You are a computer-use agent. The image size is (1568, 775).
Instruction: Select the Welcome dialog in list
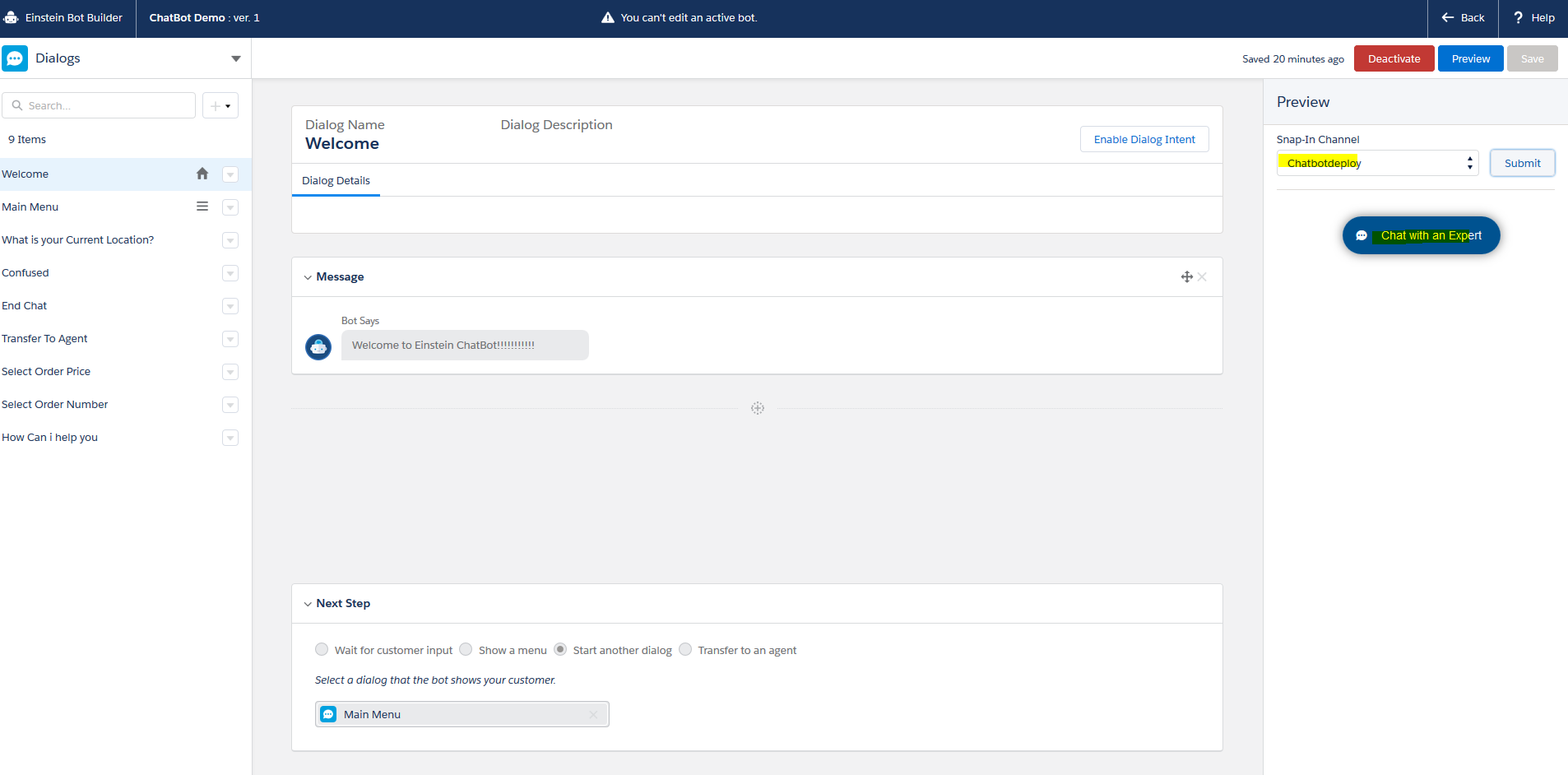click(125, 174)
